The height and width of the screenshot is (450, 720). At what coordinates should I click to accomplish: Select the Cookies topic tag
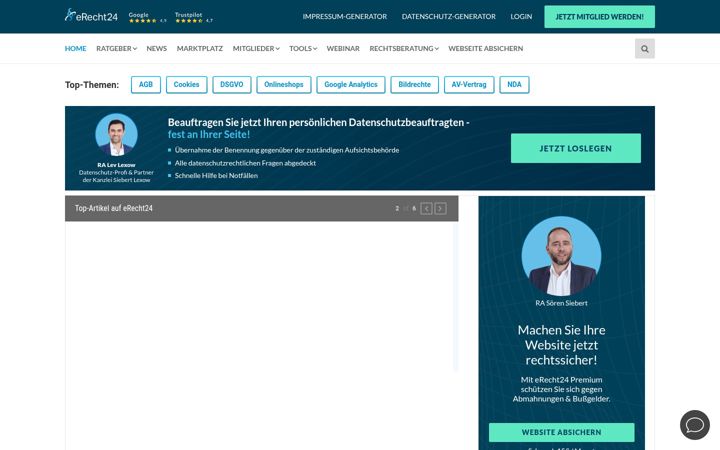(186, 84)
